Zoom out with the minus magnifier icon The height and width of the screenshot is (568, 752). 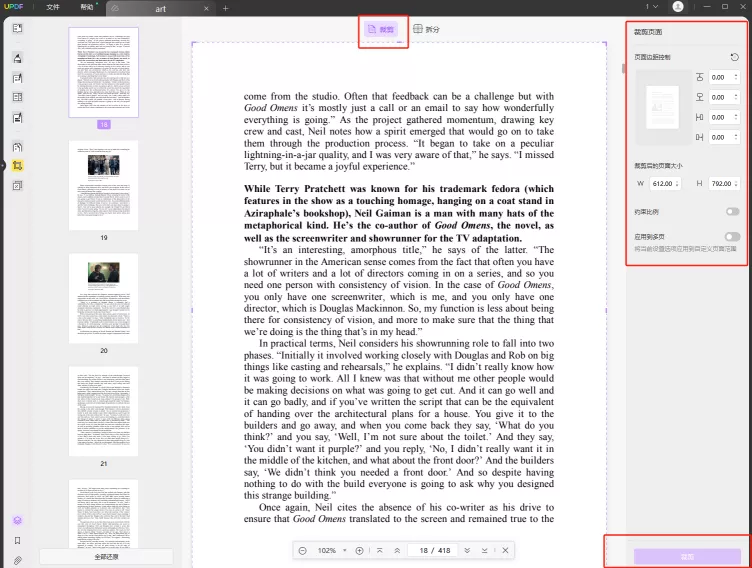click(x=303, y=551)
